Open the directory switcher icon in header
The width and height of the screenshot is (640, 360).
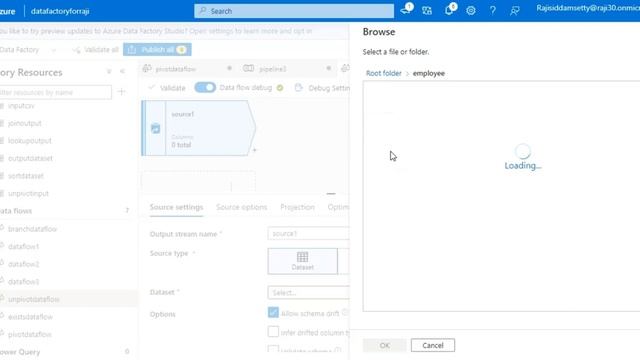pos(427,11)
